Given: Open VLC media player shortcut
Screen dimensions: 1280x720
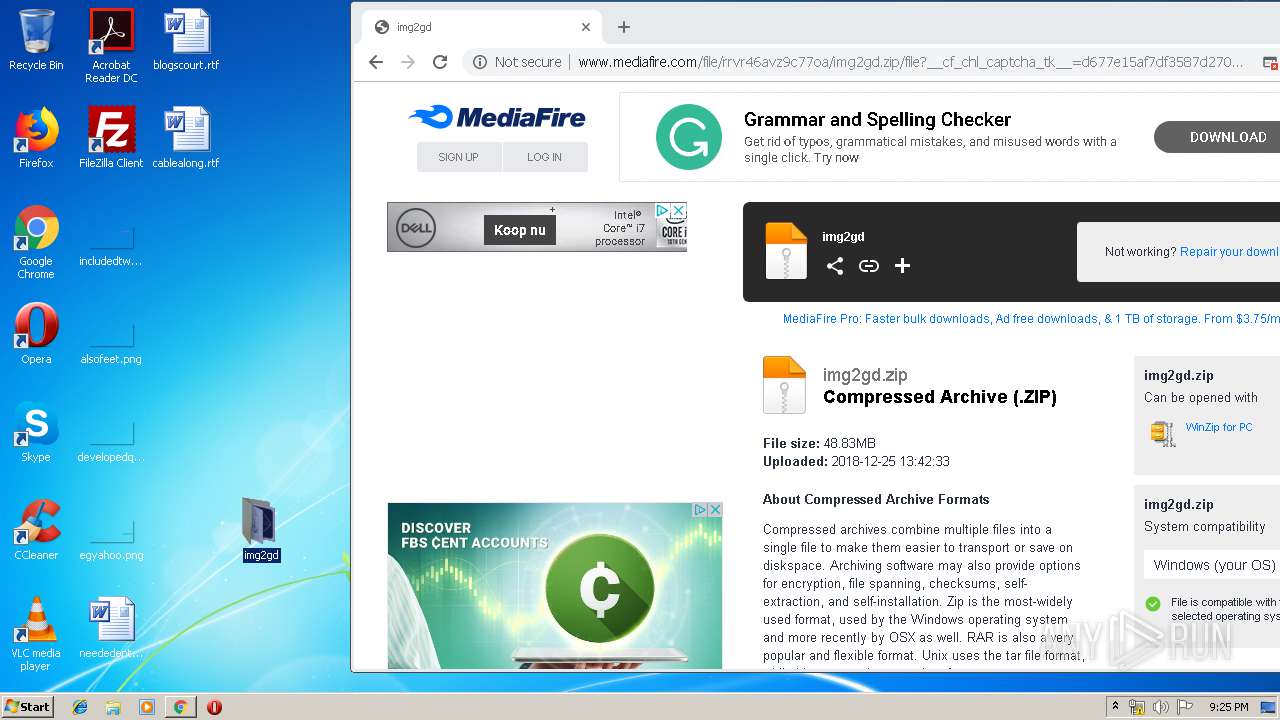Looking at the screenshot, I should click(36, 634).
